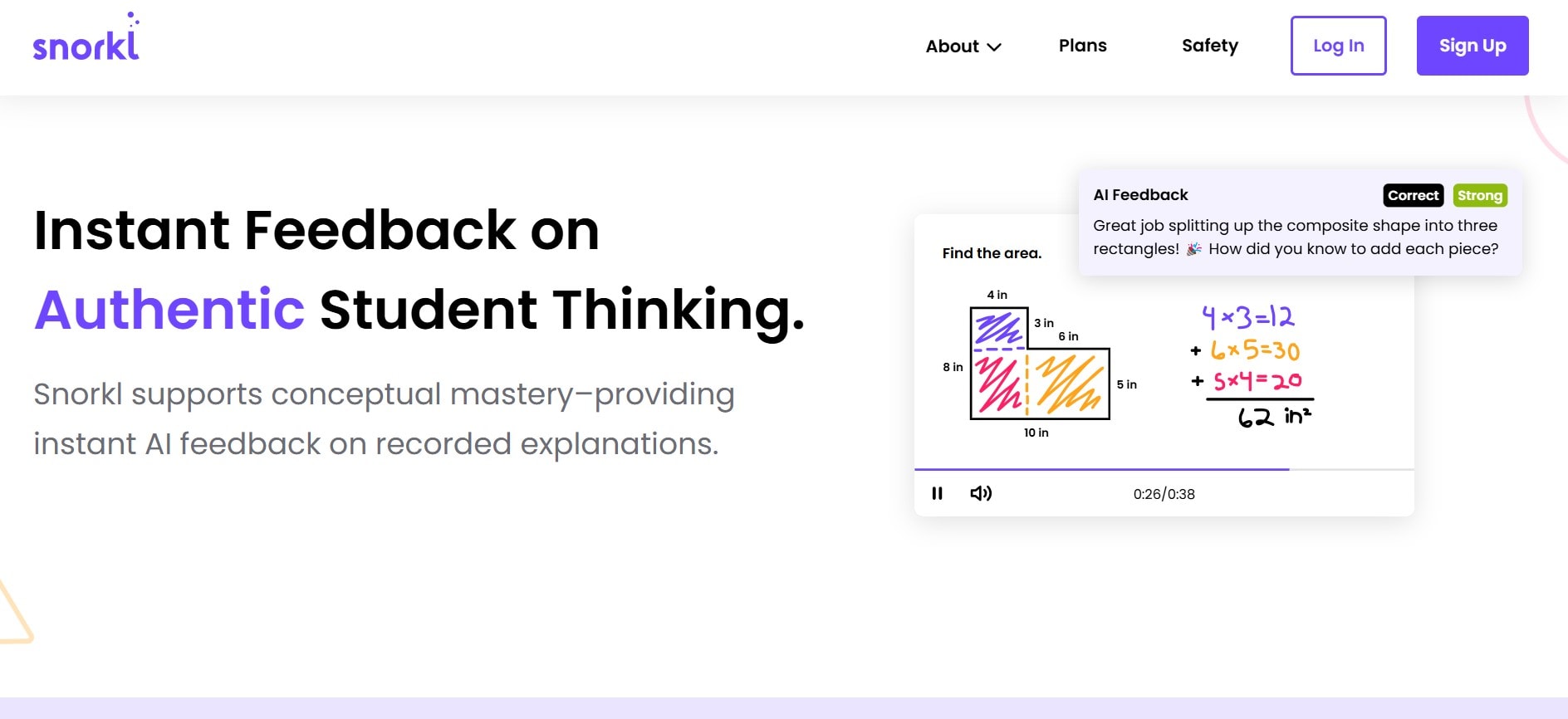Click the handwritten 62 in² answer

(1275, 416)
